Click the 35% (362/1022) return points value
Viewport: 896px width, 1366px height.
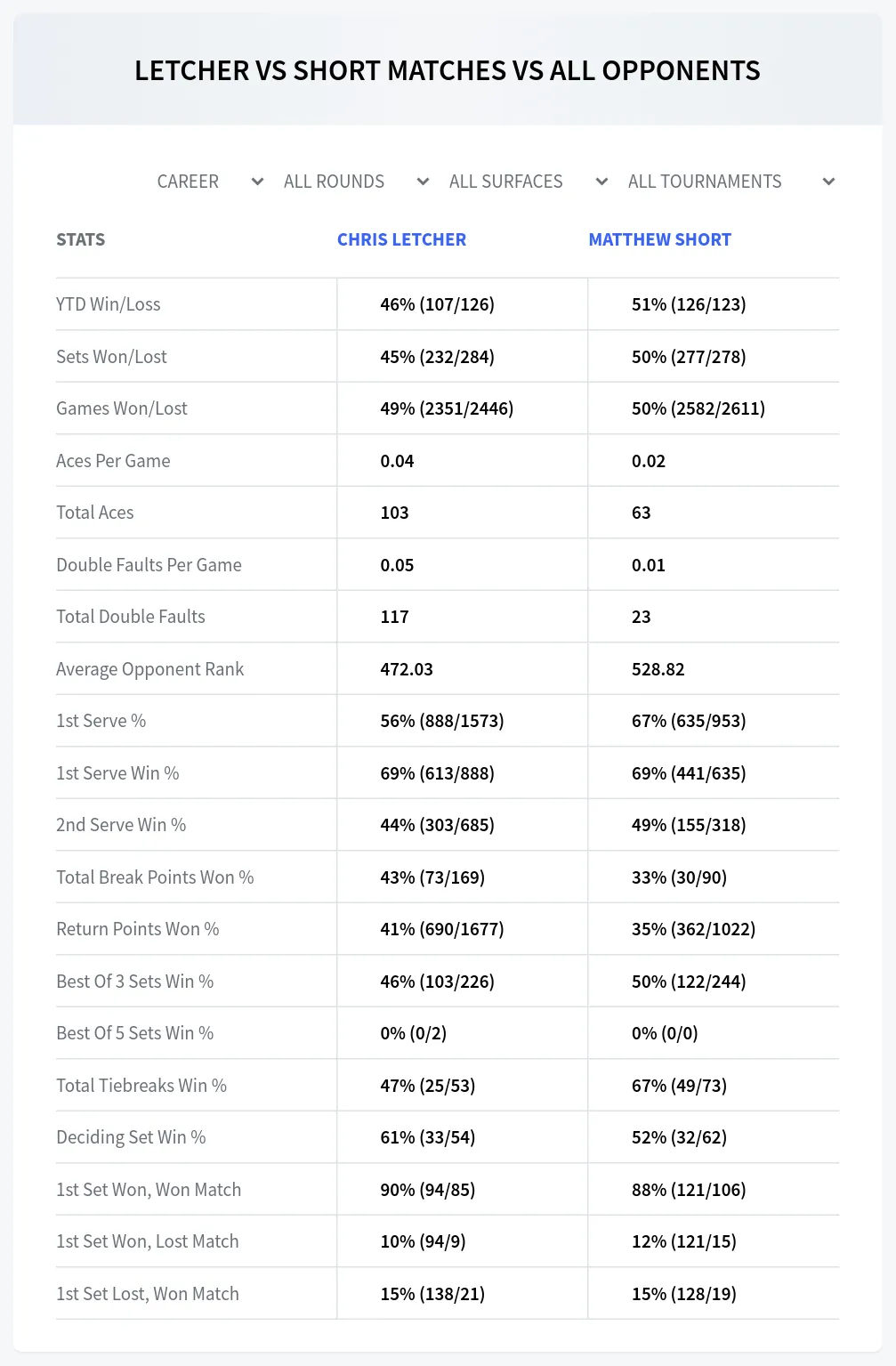pyautogui.click(x=693, y=929)
